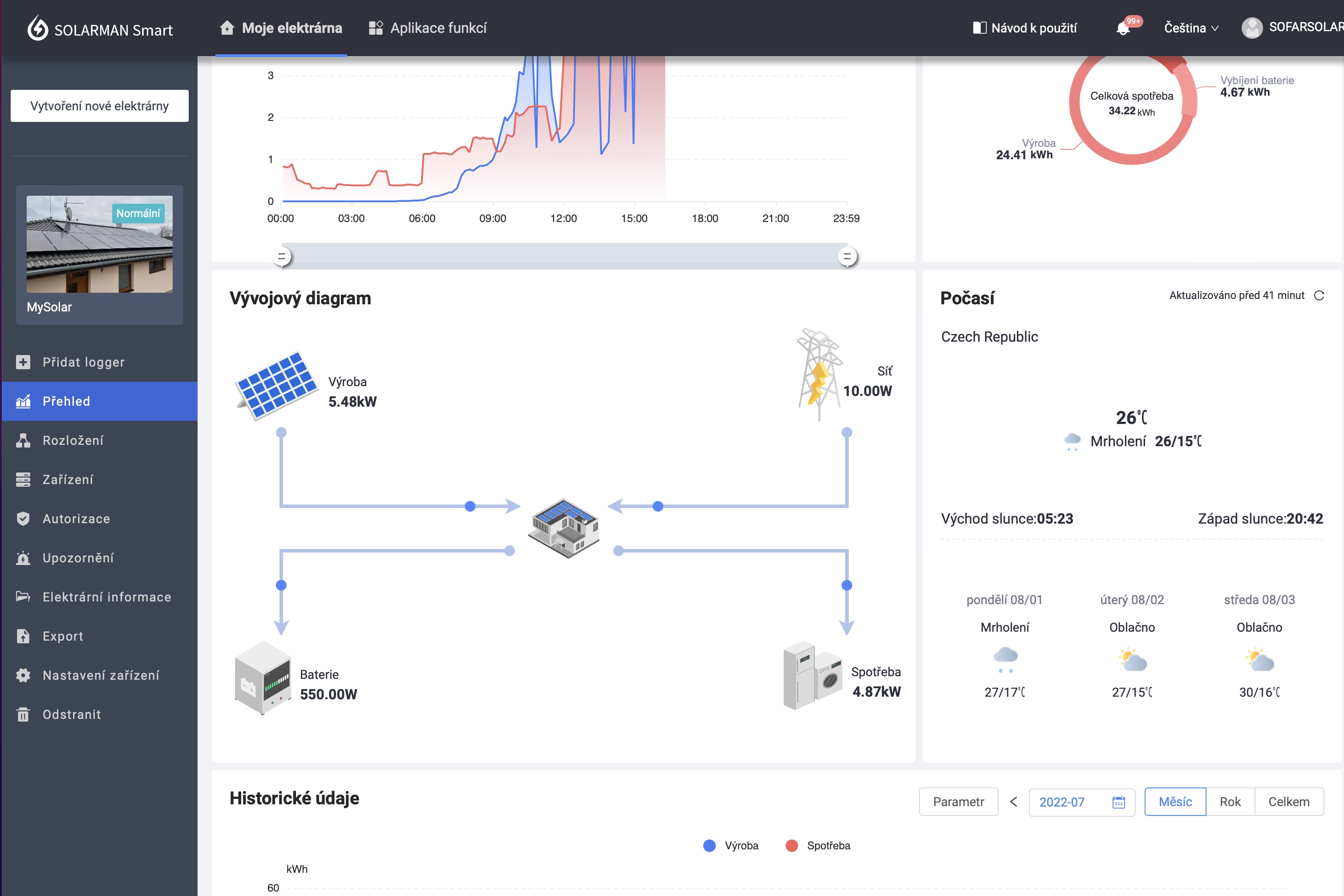Click středa 08/03 forecast cloud icon
1344x896 pixels.
click(x=1260, y=659)
